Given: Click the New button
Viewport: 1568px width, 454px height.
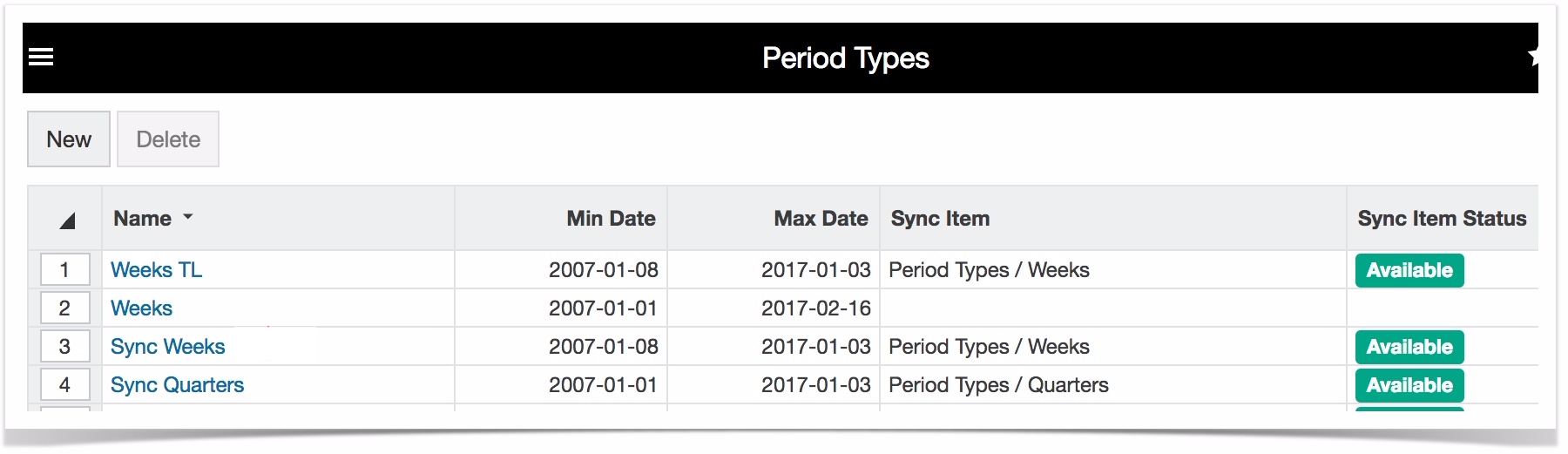Looking at the screenshot, I should coord(69,139).
